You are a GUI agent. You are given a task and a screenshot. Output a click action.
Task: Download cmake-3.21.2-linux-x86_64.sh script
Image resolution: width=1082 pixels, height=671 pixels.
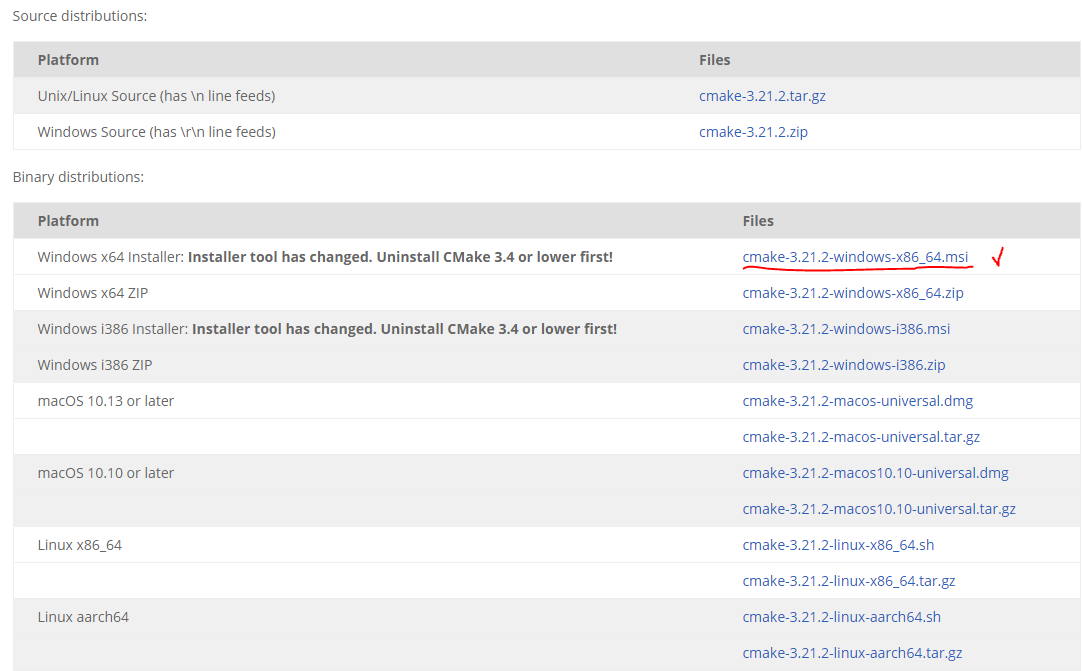838,545
